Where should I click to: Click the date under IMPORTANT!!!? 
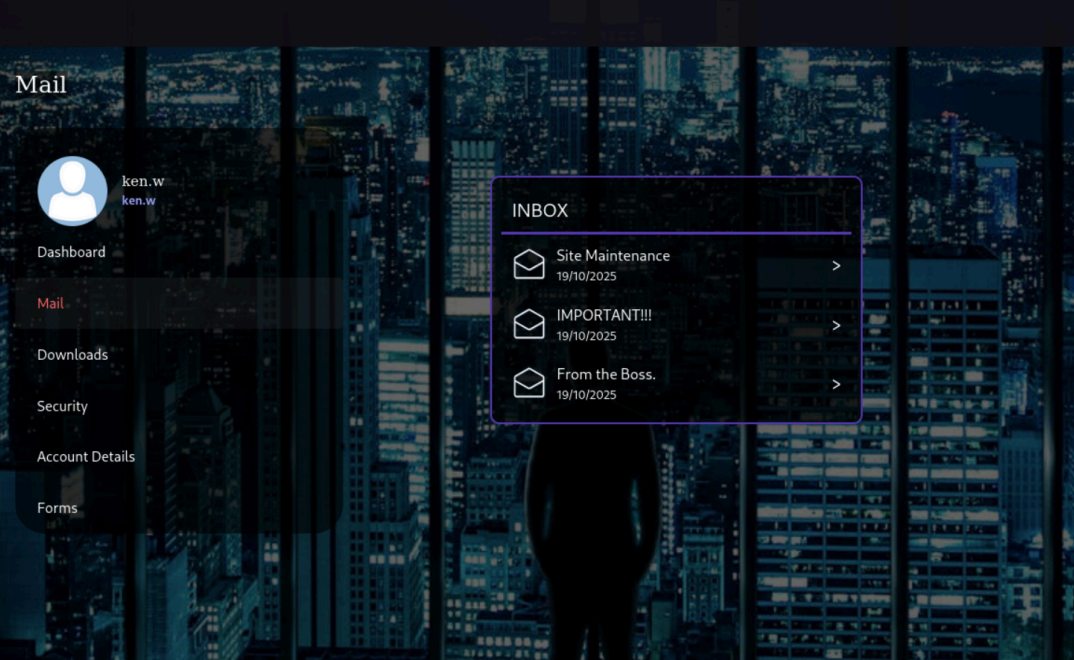point(586,335)
